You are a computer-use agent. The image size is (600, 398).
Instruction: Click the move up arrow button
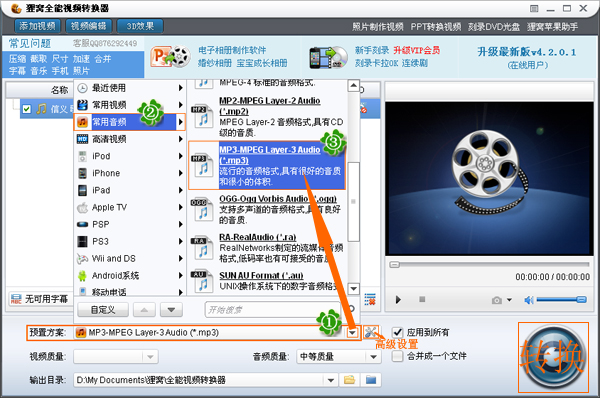[x=144, y=310]
